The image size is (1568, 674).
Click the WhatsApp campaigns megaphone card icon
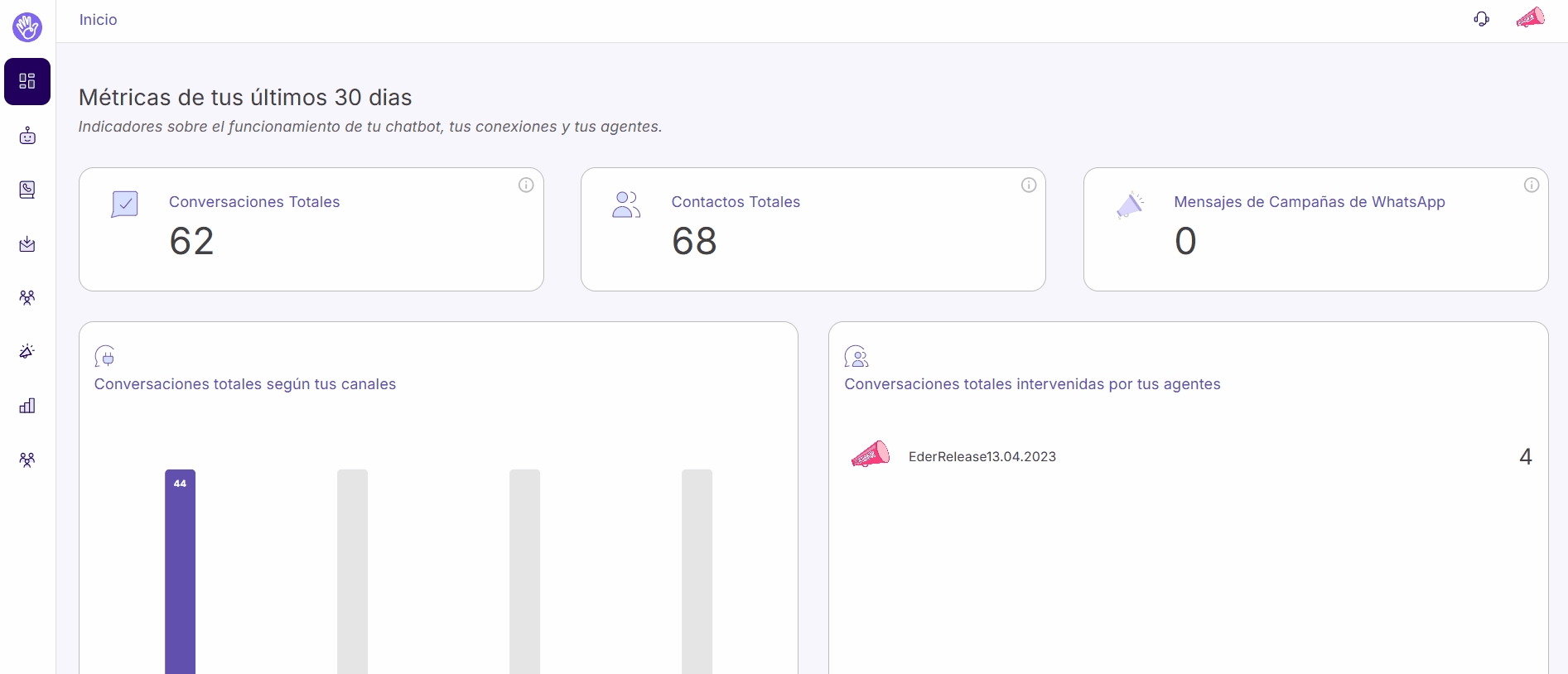pos(1130,205)
